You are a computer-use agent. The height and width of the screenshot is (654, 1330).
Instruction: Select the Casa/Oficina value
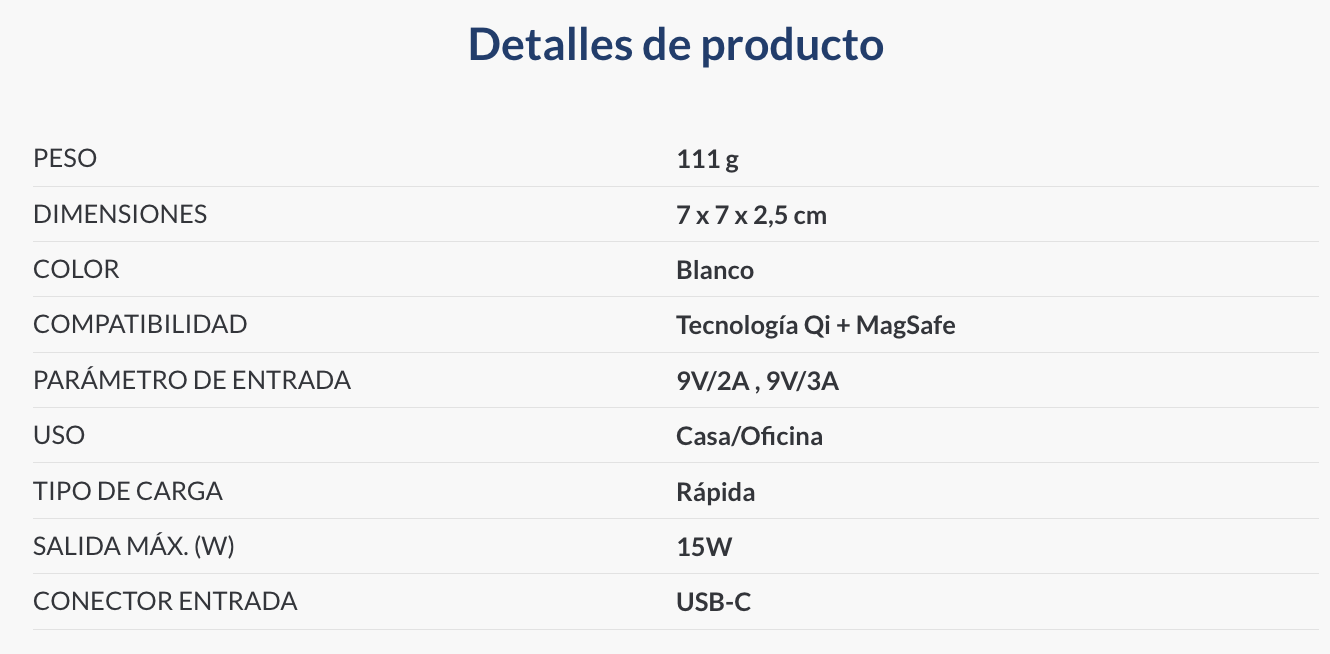(749, 436)
